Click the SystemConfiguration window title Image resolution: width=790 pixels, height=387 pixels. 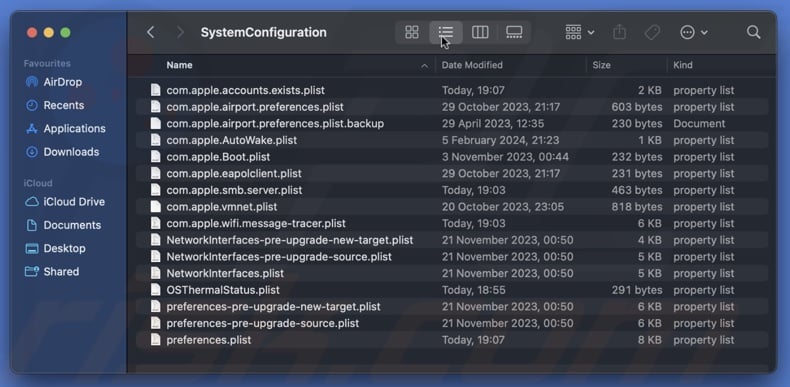coord(264,32)
